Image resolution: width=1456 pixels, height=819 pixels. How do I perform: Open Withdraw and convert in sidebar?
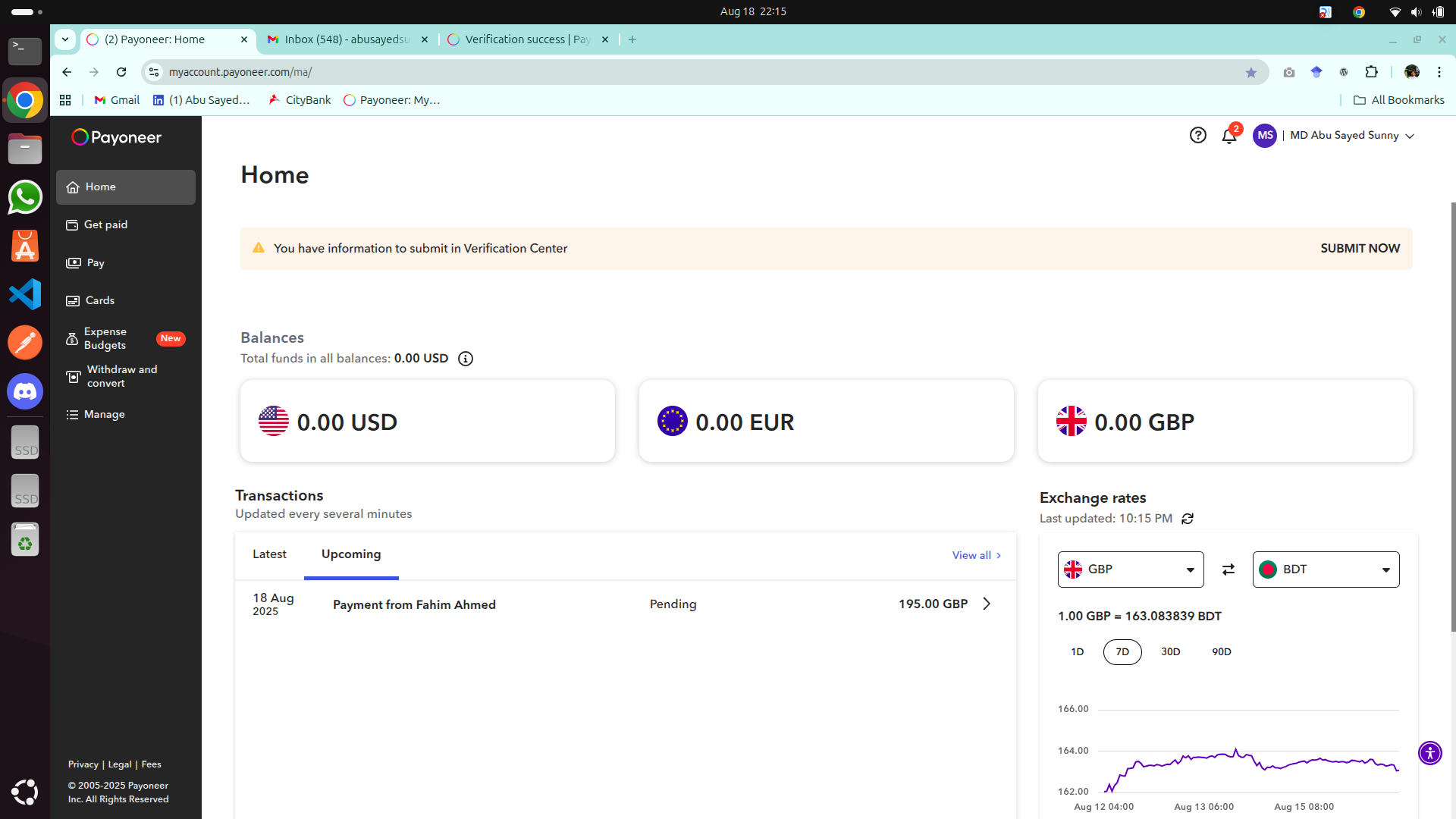121,376
